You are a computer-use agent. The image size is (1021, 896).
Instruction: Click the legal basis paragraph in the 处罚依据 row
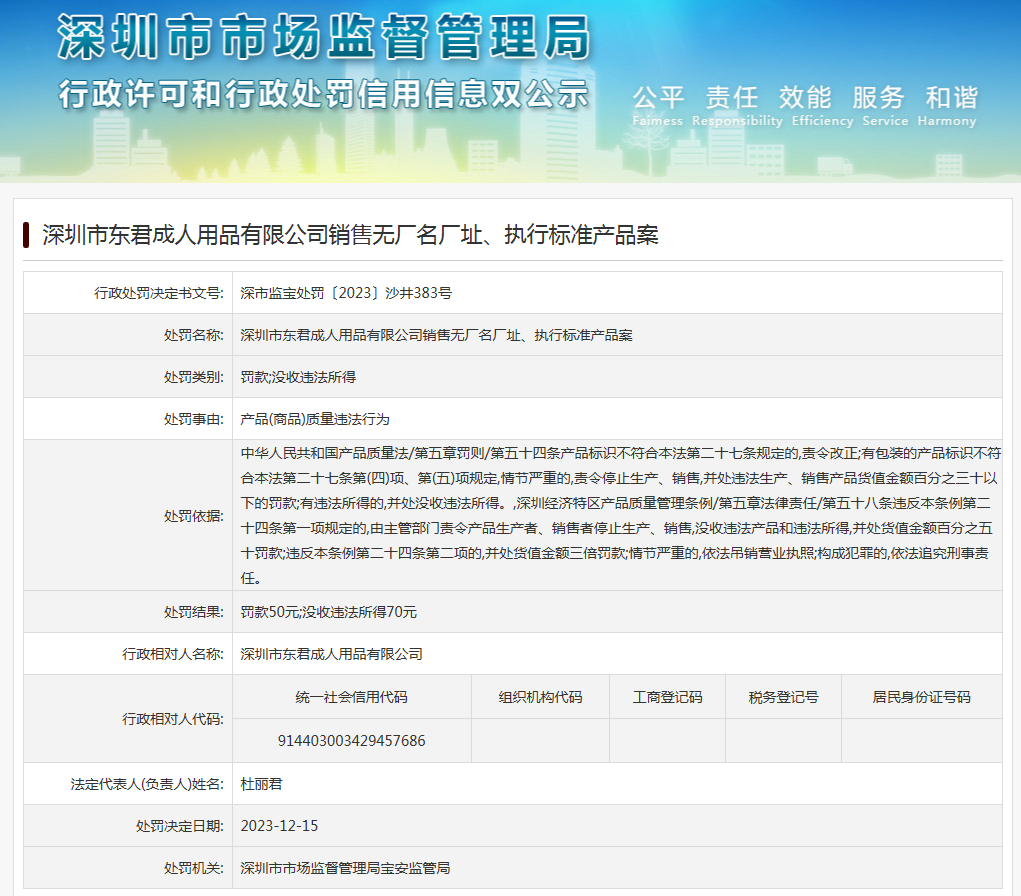[620, 515]
